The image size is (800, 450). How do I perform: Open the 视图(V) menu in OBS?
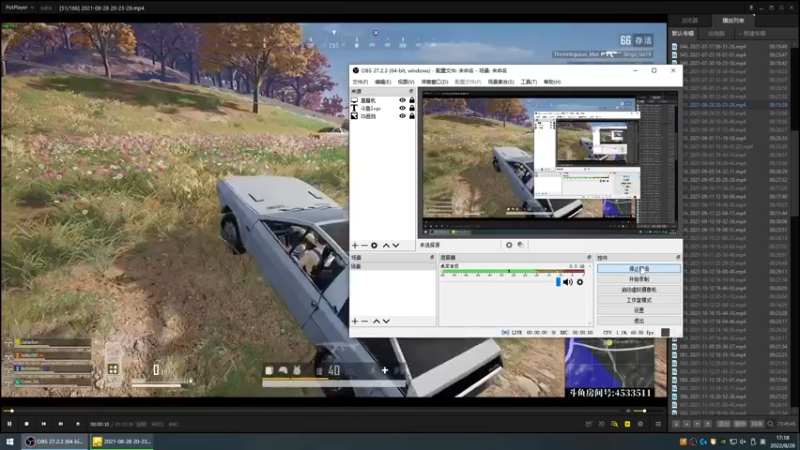point(406,82)
